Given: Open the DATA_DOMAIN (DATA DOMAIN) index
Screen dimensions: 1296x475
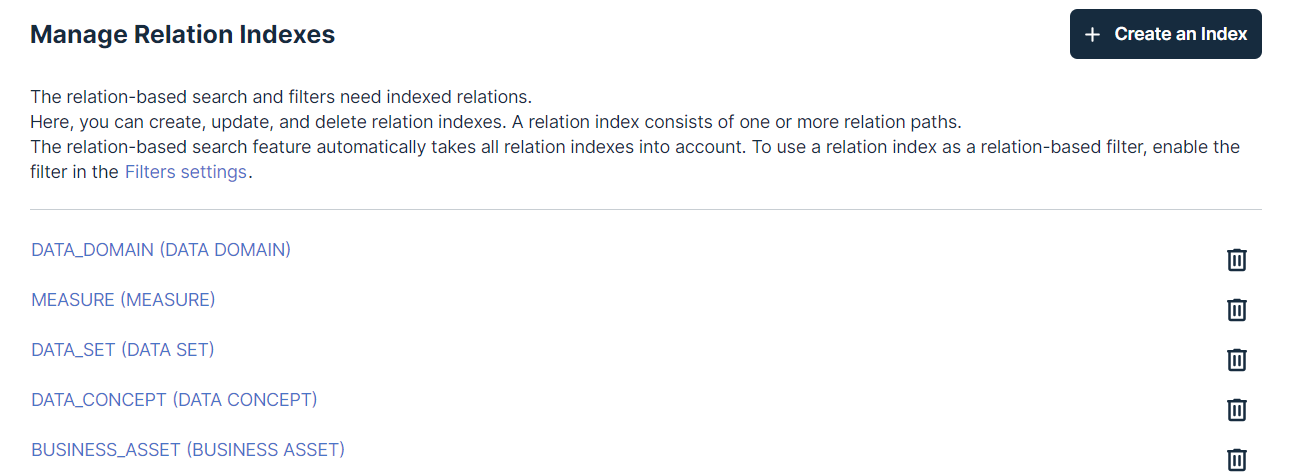Looking at the screenshot, I should click(161, 250).
